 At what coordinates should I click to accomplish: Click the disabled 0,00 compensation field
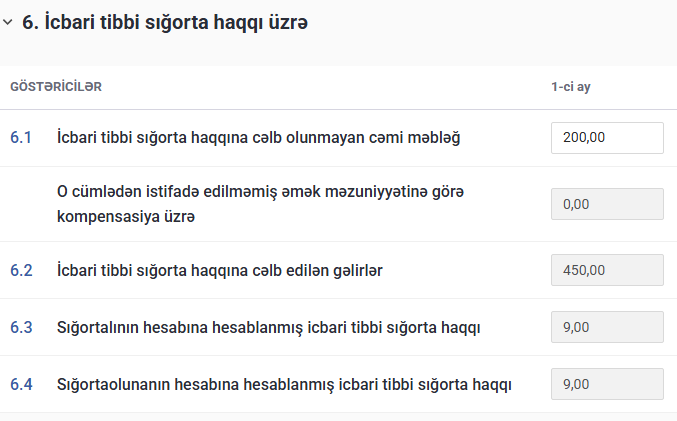[x=607, y=203]
